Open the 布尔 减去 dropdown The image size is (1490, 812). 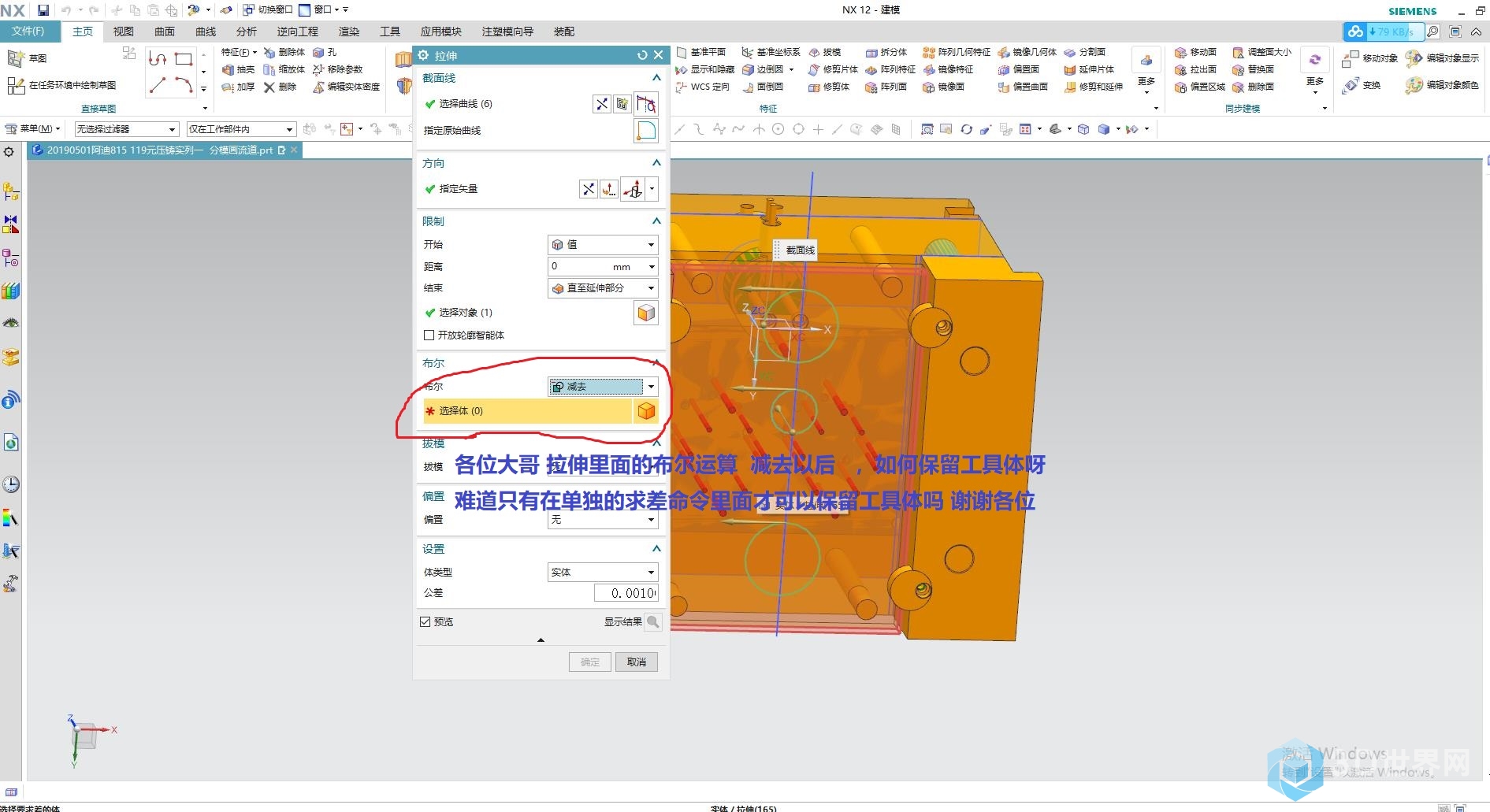pyautogui.click(x=603, y=387)
